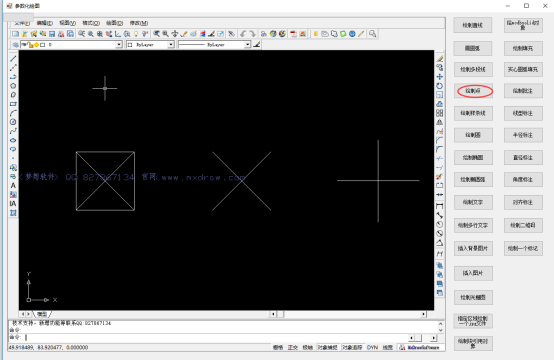
Task: Switch to the 模型 model tab below the canvas
Action: [x=42, y=314]
